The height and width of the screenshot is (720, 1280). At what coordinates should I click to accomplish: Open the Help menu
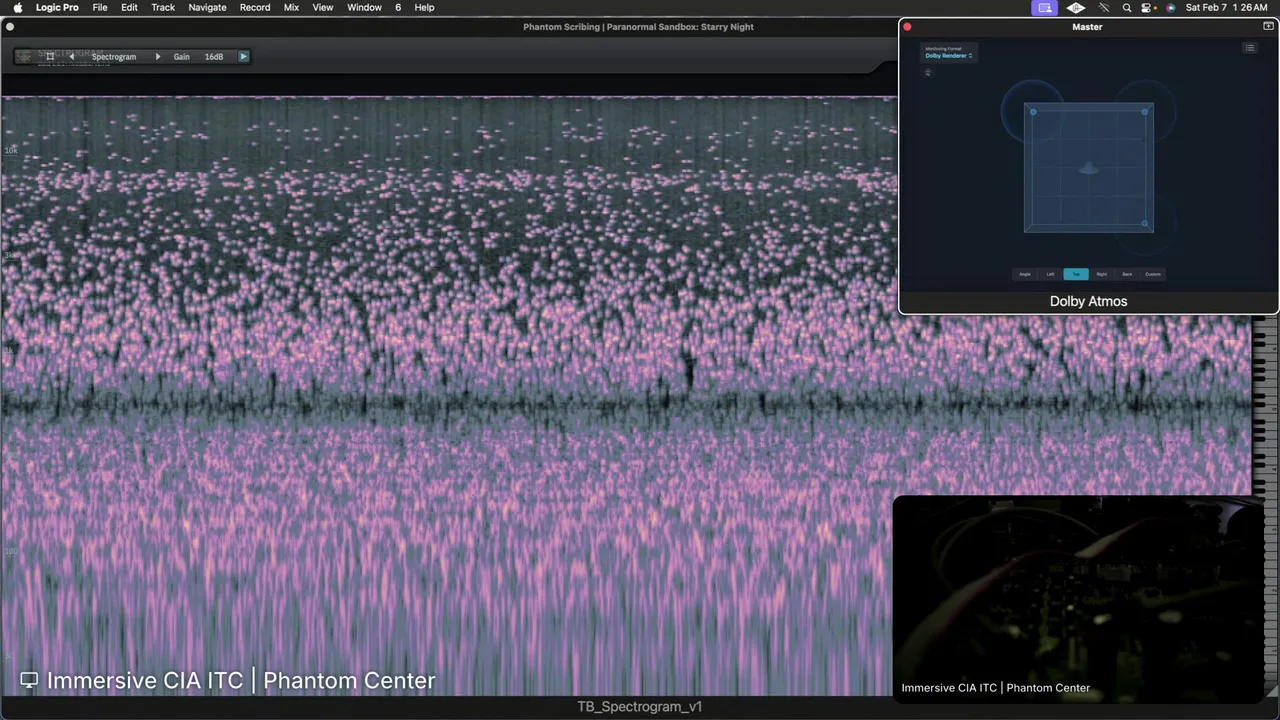pyautogui.click(x=424, y=7)
